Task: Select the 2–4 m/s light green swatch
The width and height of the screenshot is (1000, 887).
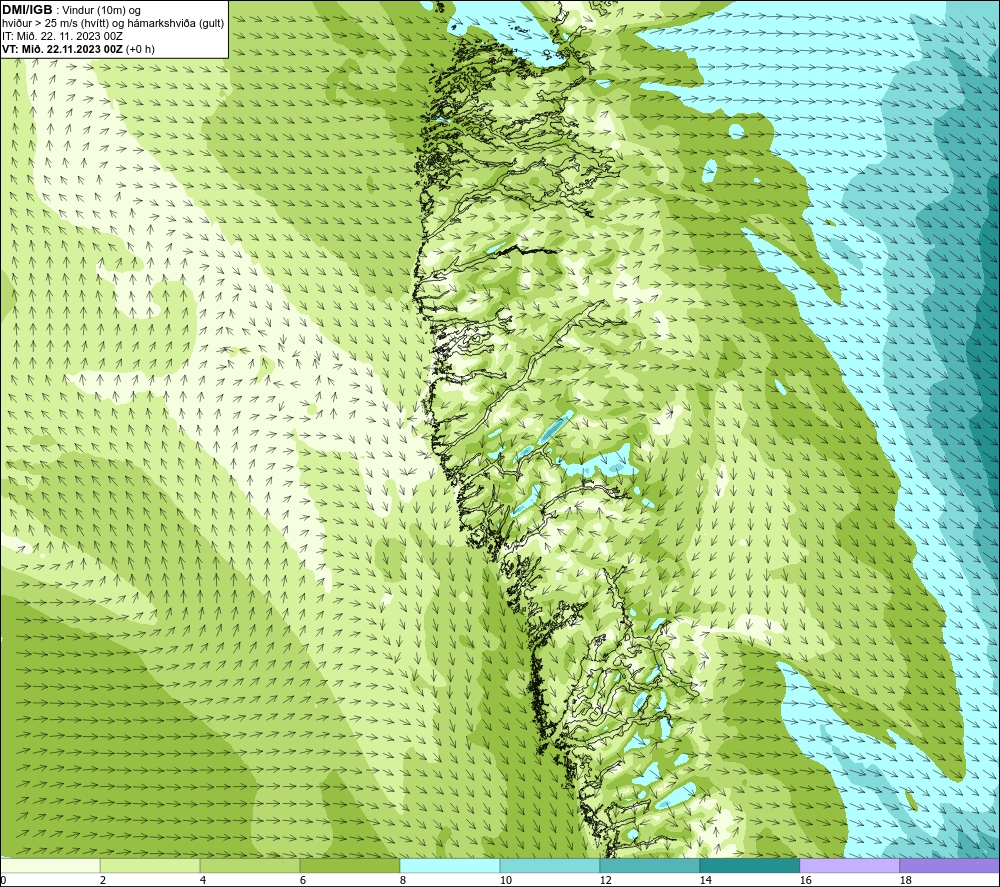Action: pos(150,866)
